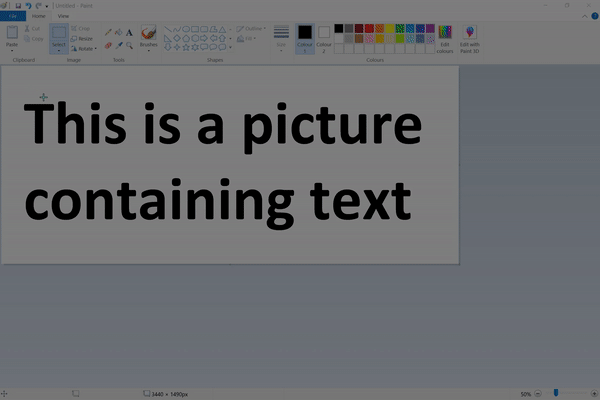Open the shape Outline dropdown
Image resolution: width=600 pixels, height=400 pixels.
tap(251, 29)
